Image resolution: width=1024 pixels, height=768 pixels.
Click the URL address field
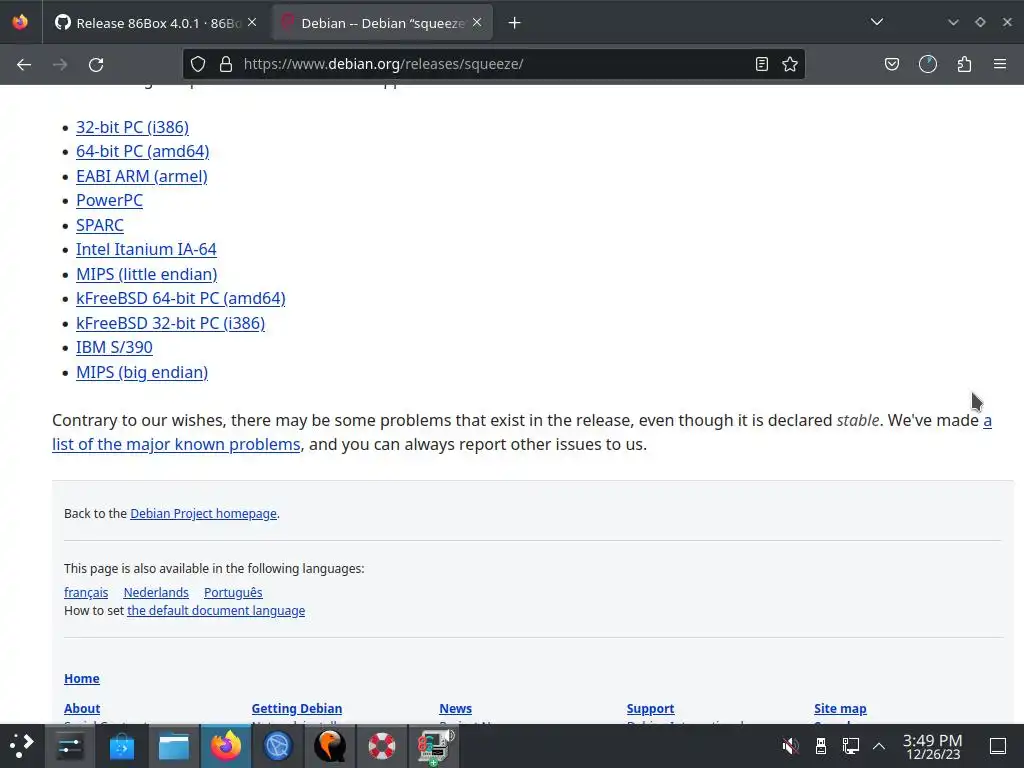point(494,64)
